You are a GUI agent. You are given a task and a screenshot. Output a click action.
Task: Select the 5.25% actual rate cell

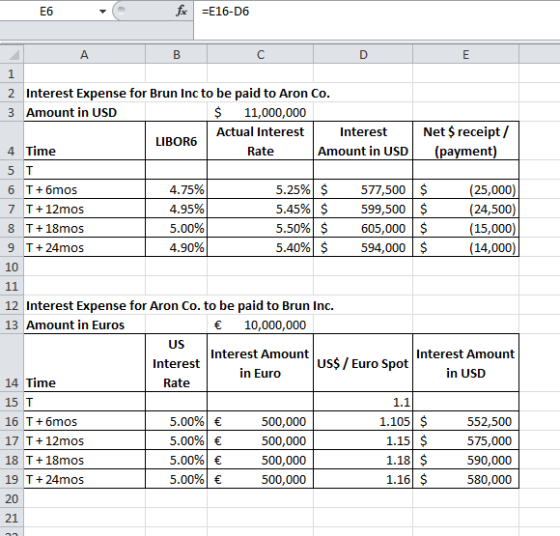click(260, 190)
